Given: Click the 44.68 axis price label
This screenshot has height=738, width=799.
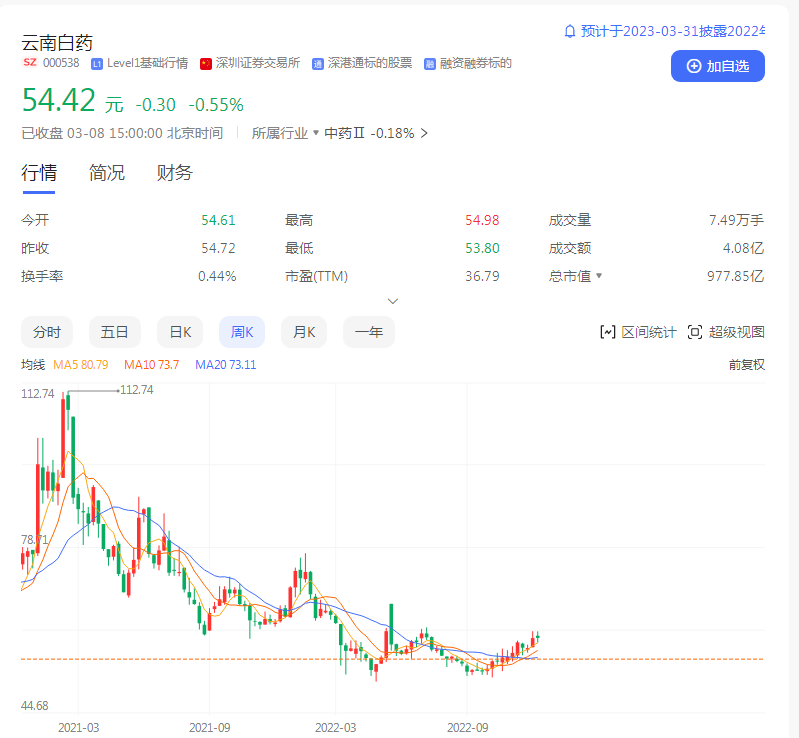Looking at the screenshot, I should [x=34, y=706].
